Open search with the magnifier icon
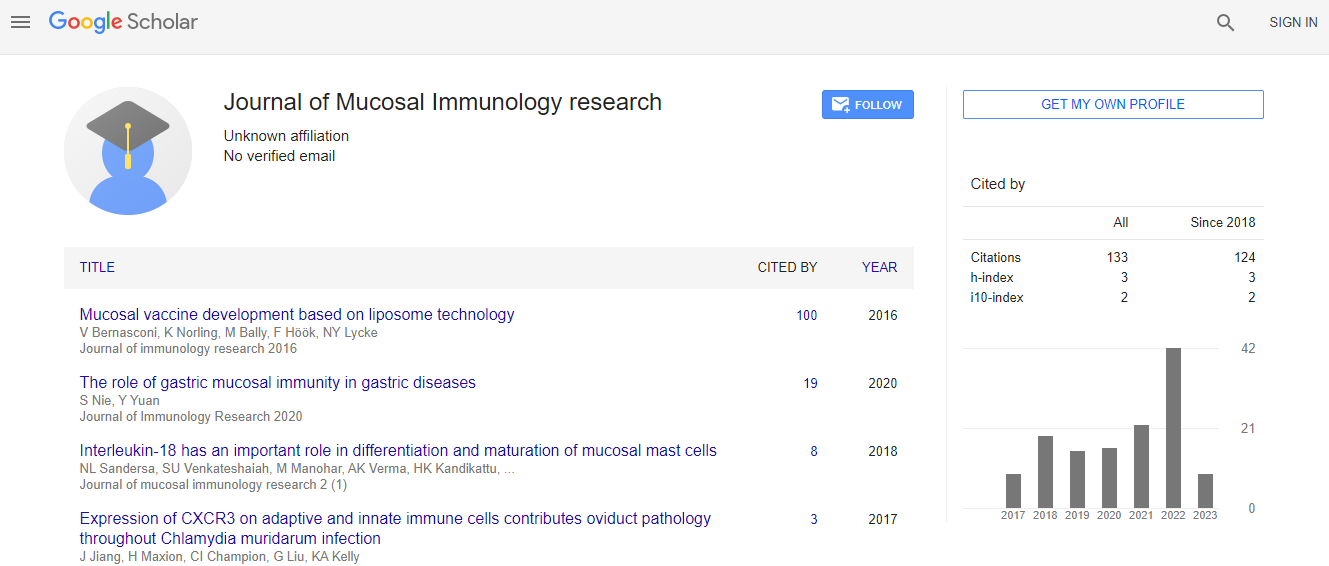Viewport: 1329px width, 566px height. (1225, 23)
